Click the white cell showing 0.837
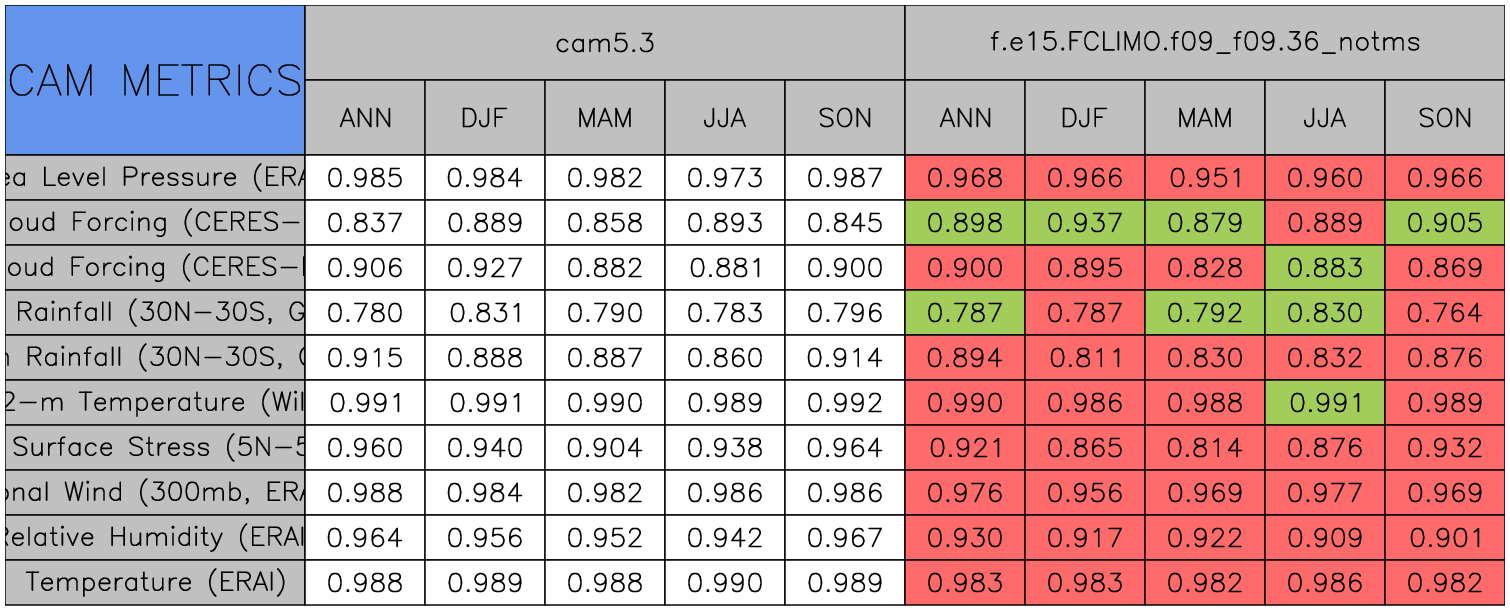Viewport: 1510px width, 611px height. (x=365, y=223)
